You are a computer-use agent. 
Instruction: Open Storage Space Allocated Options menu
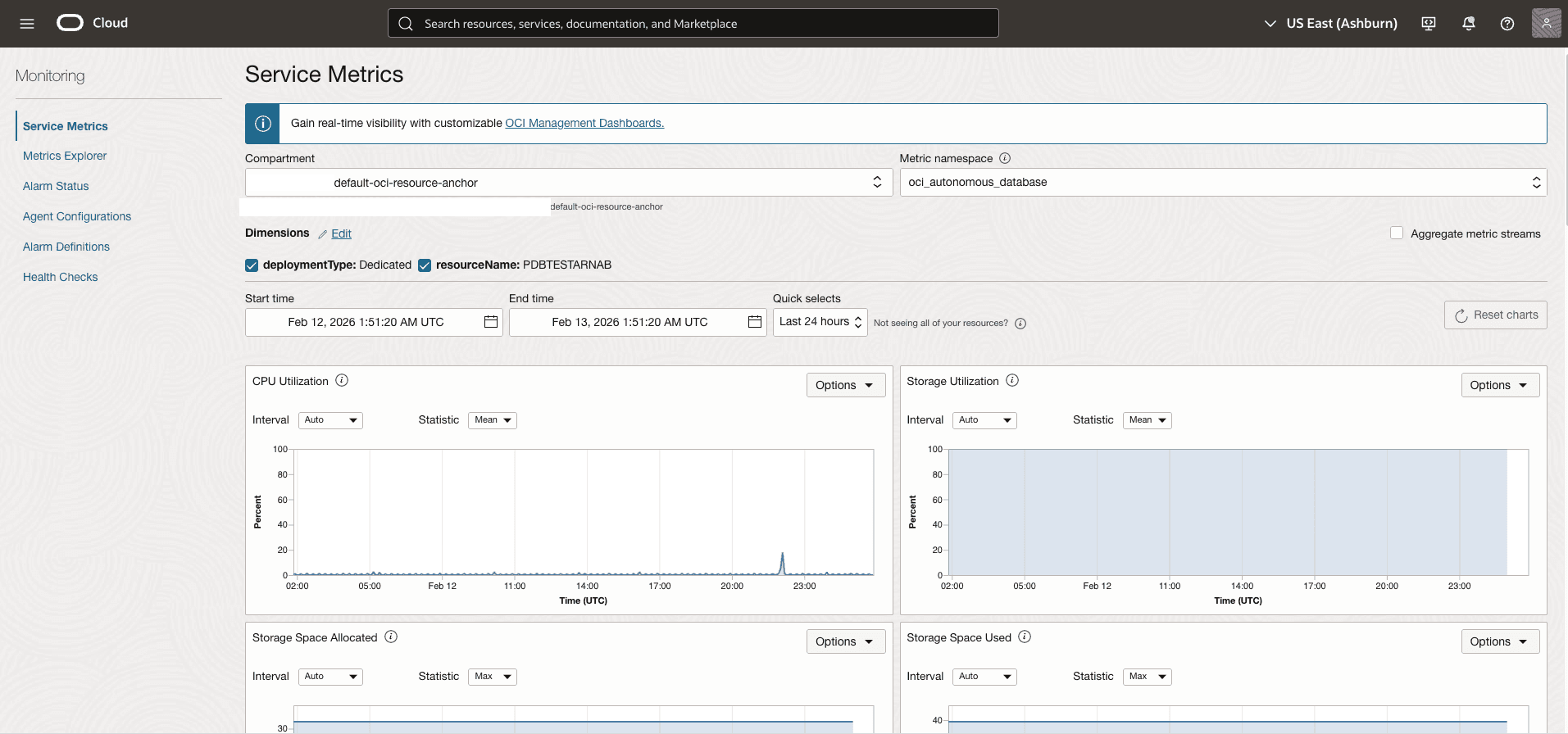[846, 641]
